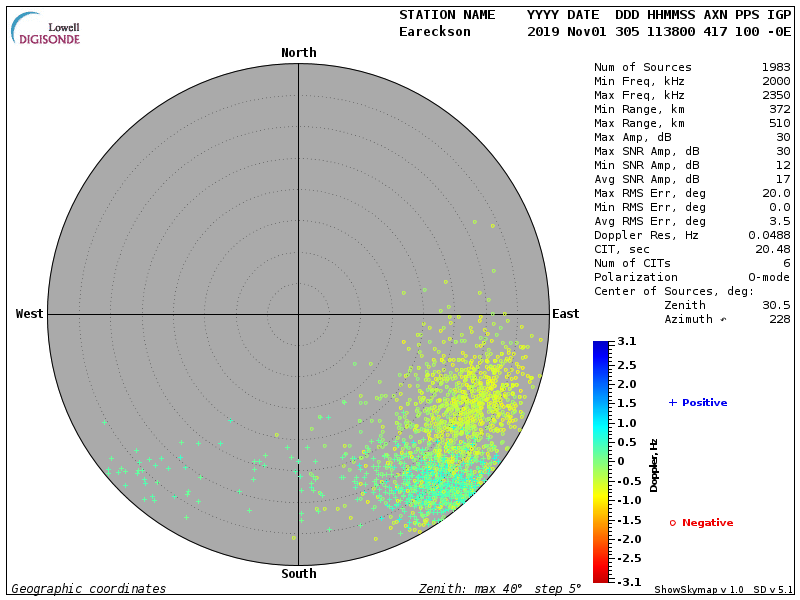Click the vertical Doppler, Hz axis label

point(655,464)
